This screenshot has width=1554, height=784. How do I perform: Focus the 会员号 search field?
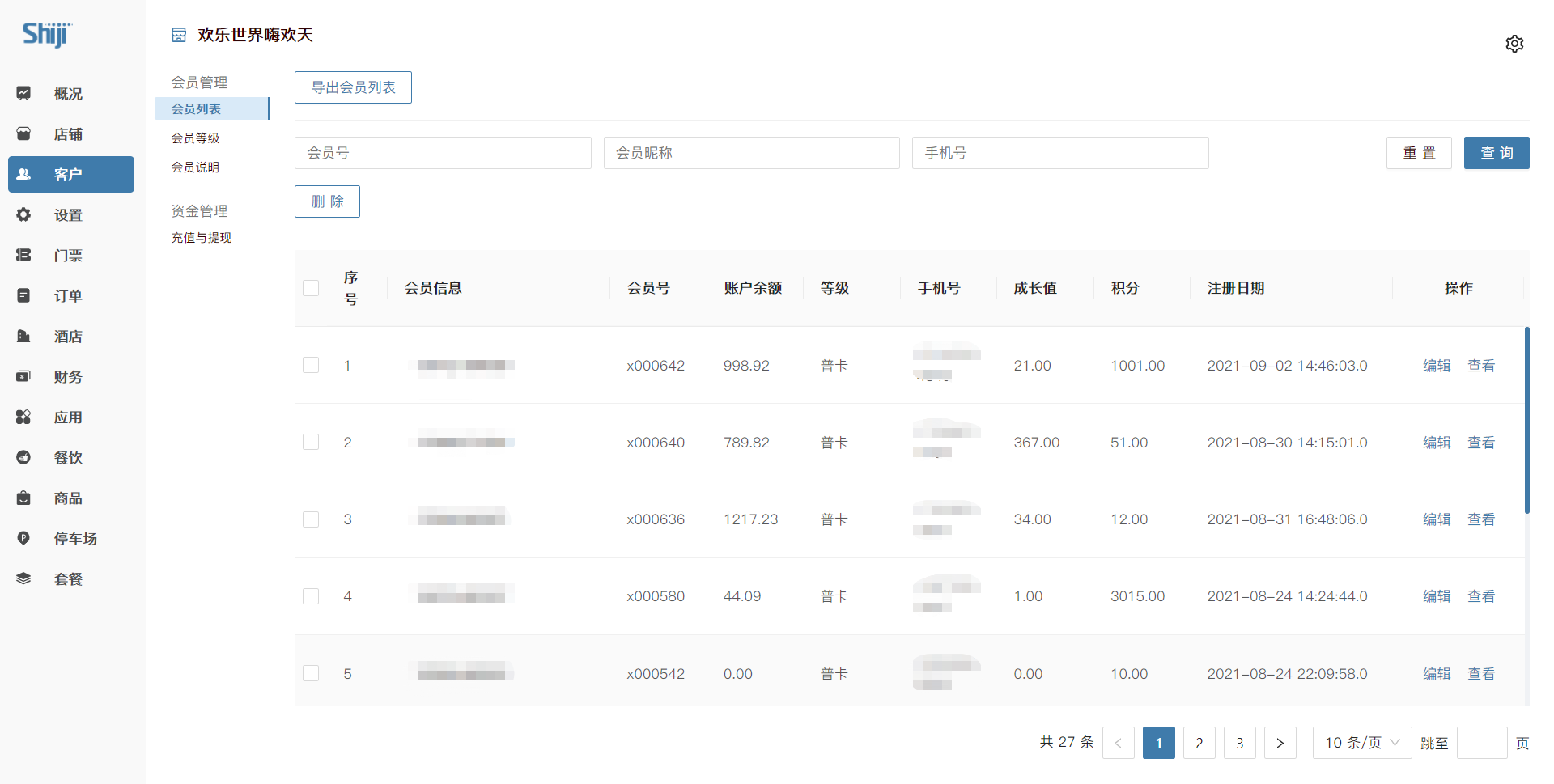click(443, 153)
